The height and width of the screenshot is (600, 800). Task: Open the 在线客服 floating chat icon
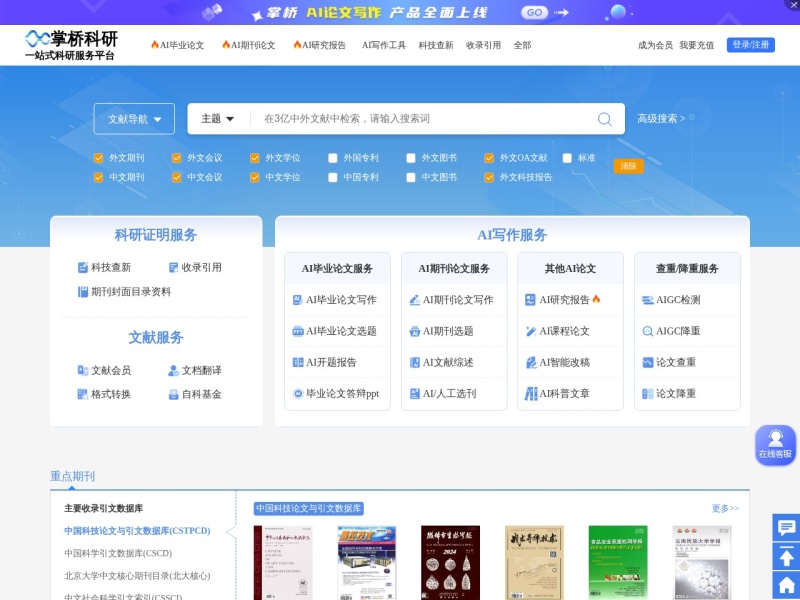775,445
